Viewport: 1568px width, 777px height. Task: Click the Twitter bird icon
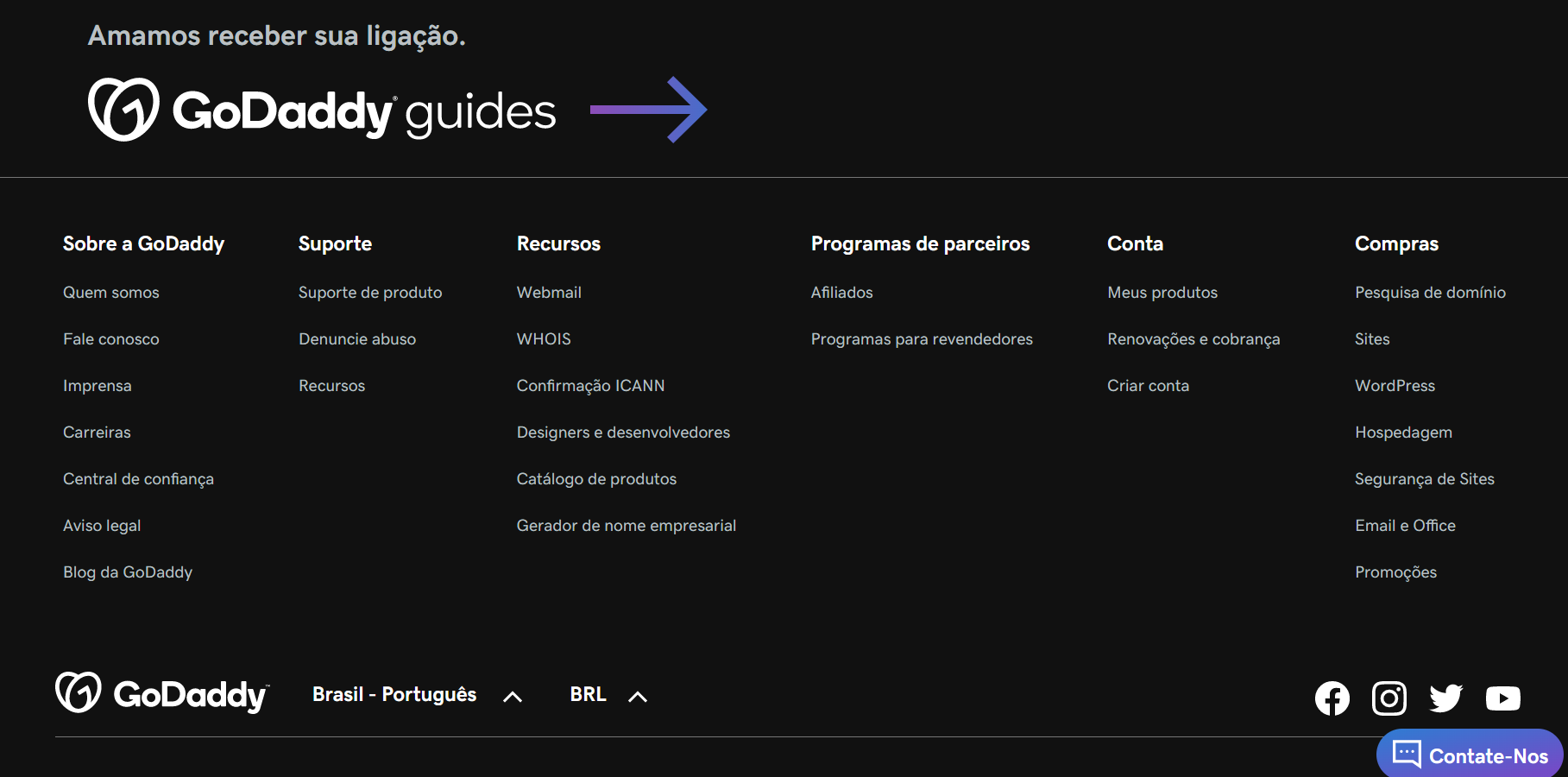[1445, 698]
